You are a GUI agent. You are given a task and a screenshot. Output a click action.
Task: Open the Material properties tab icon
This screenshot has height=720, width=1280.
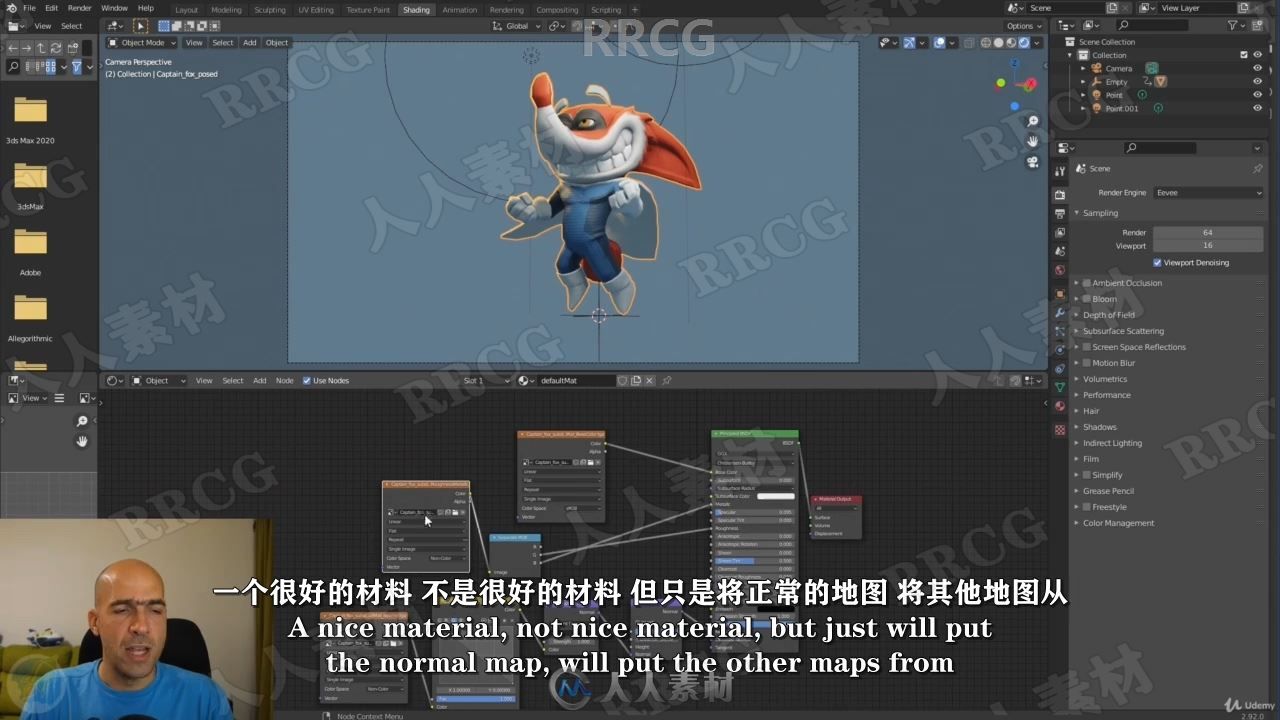click(x=1060, y=406)
